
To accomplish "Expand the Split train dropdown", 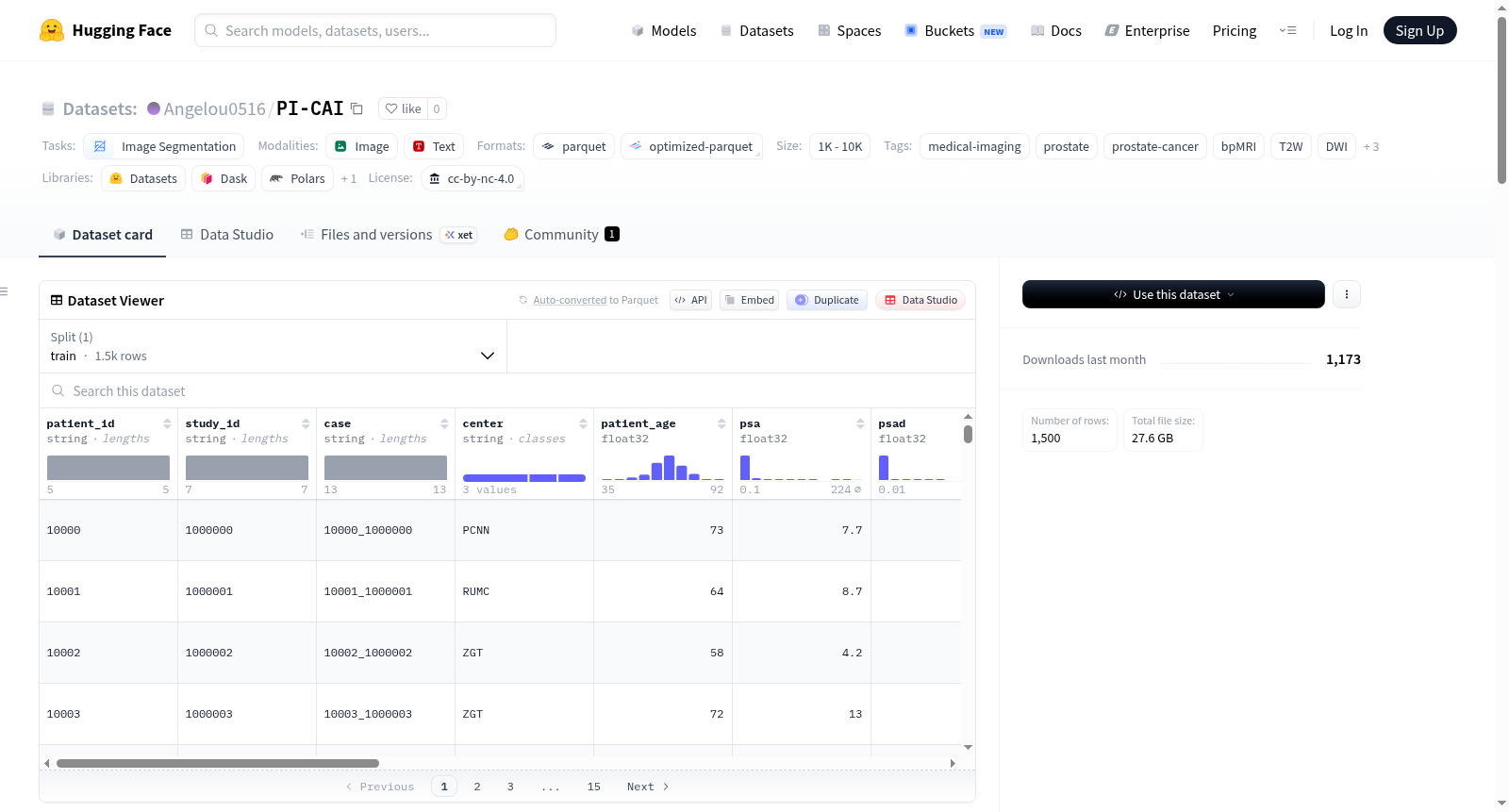I will pos(274,346).
